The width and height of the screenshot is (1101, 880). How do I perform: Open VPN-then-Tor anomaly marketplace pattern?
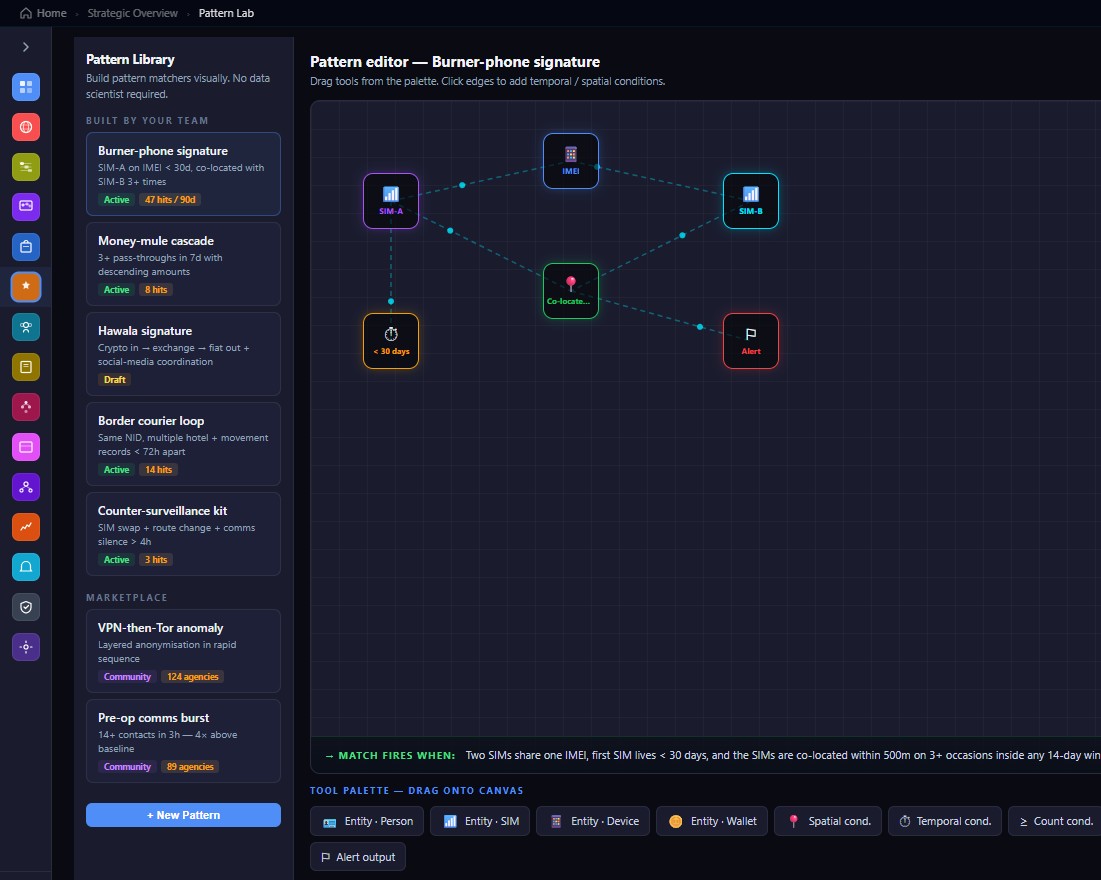tap(183, 651)
